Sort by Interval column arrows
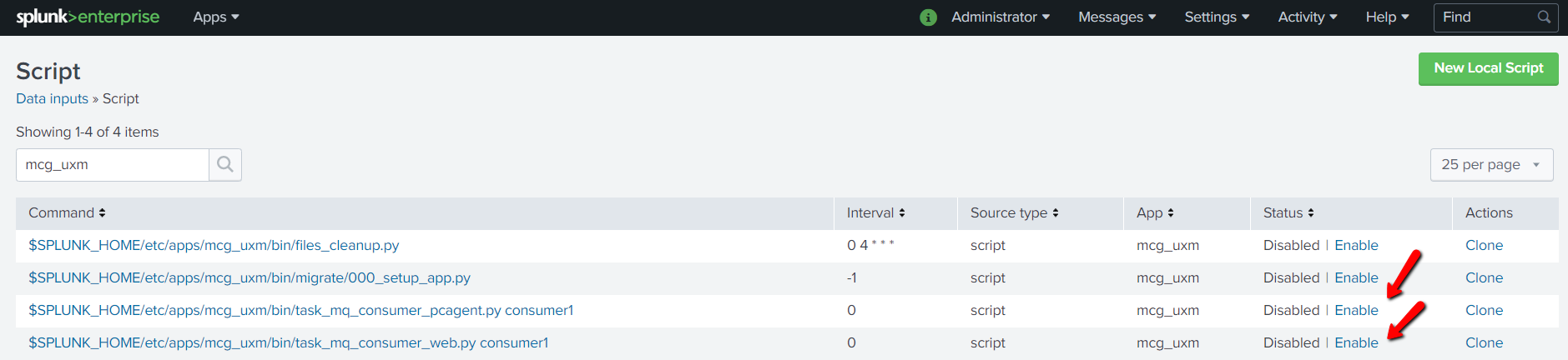 pos(901,213)
